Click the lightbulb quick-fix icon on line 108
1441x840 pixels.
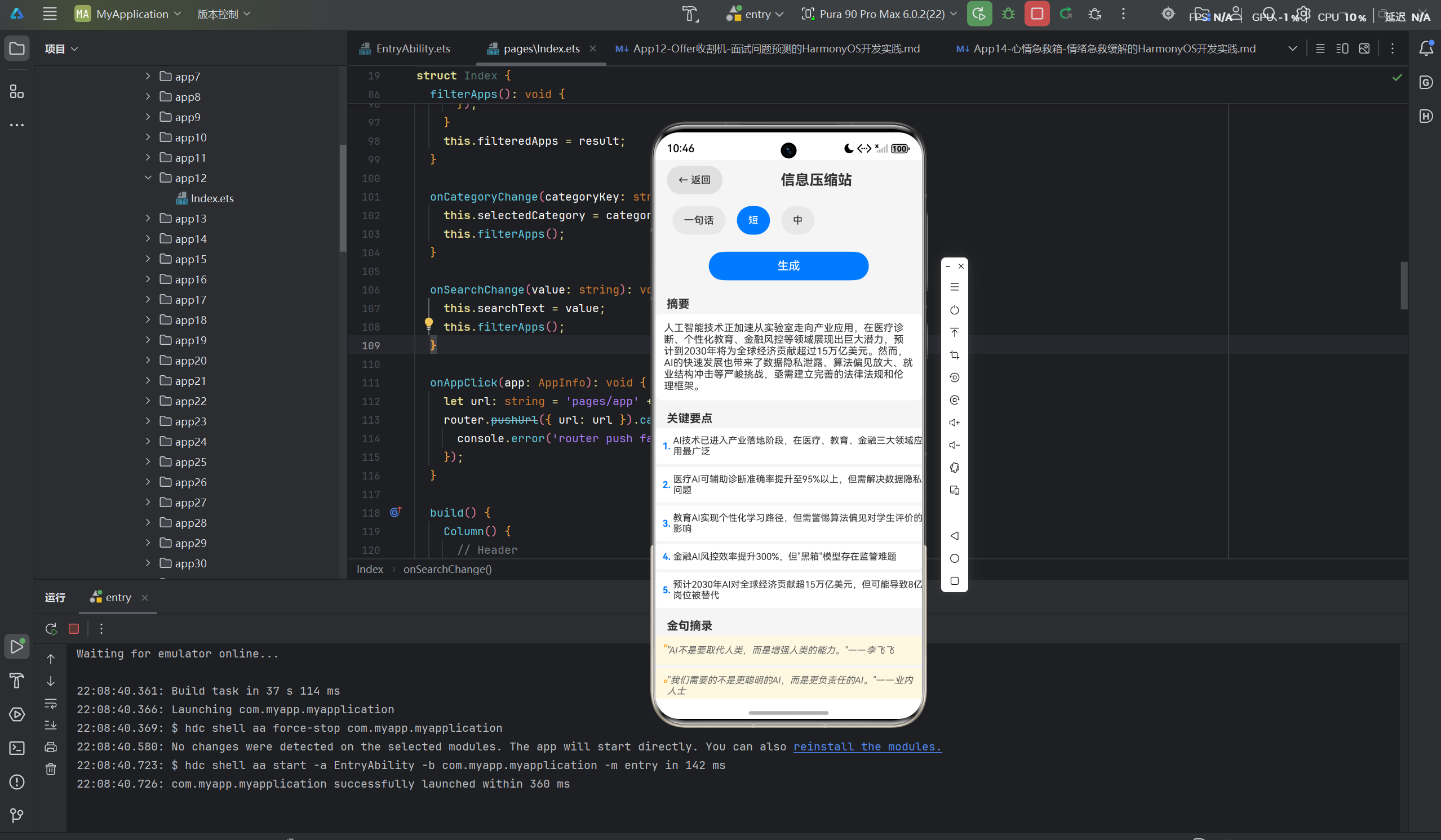tap(429, 324)
